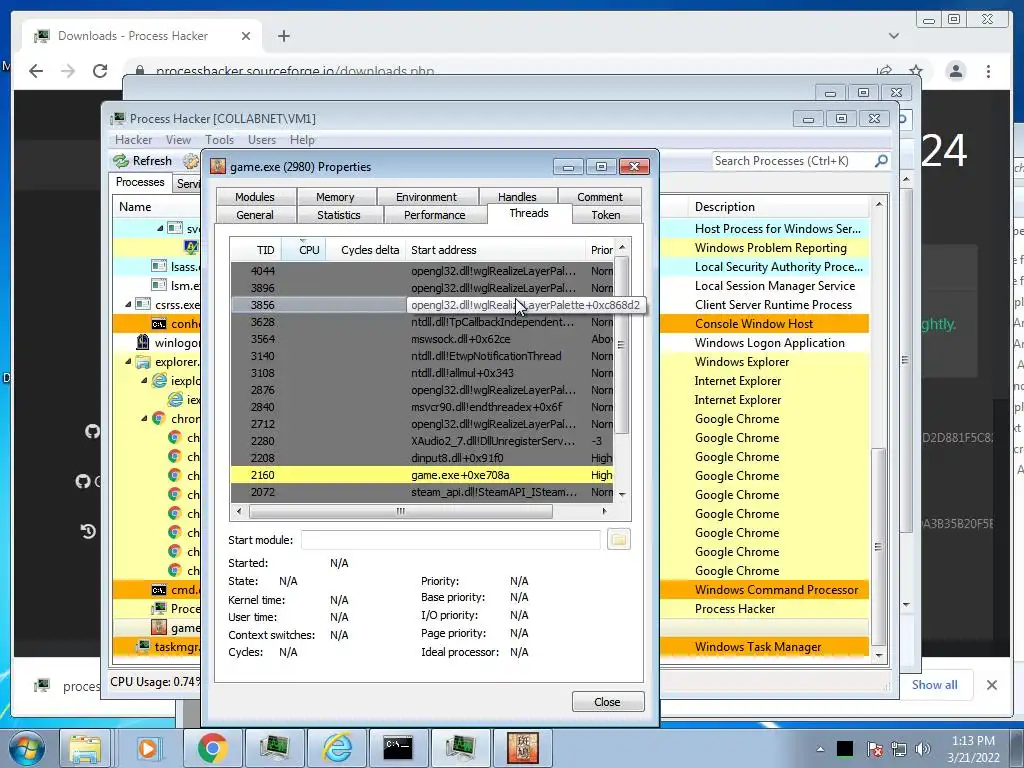This screenshot has height=768, width=1024.
Task: Open the Comment tab
Action: [600, 197]
